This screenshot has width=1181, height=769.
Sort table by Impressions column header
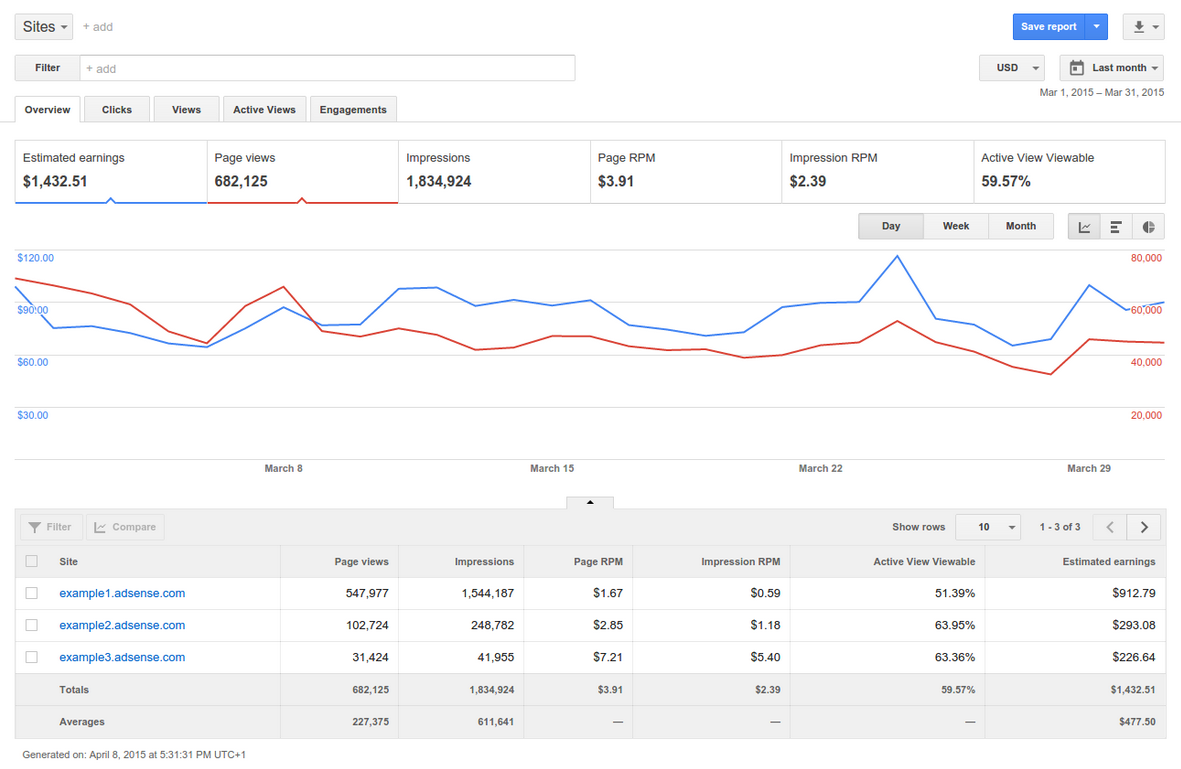click(484, 562)
